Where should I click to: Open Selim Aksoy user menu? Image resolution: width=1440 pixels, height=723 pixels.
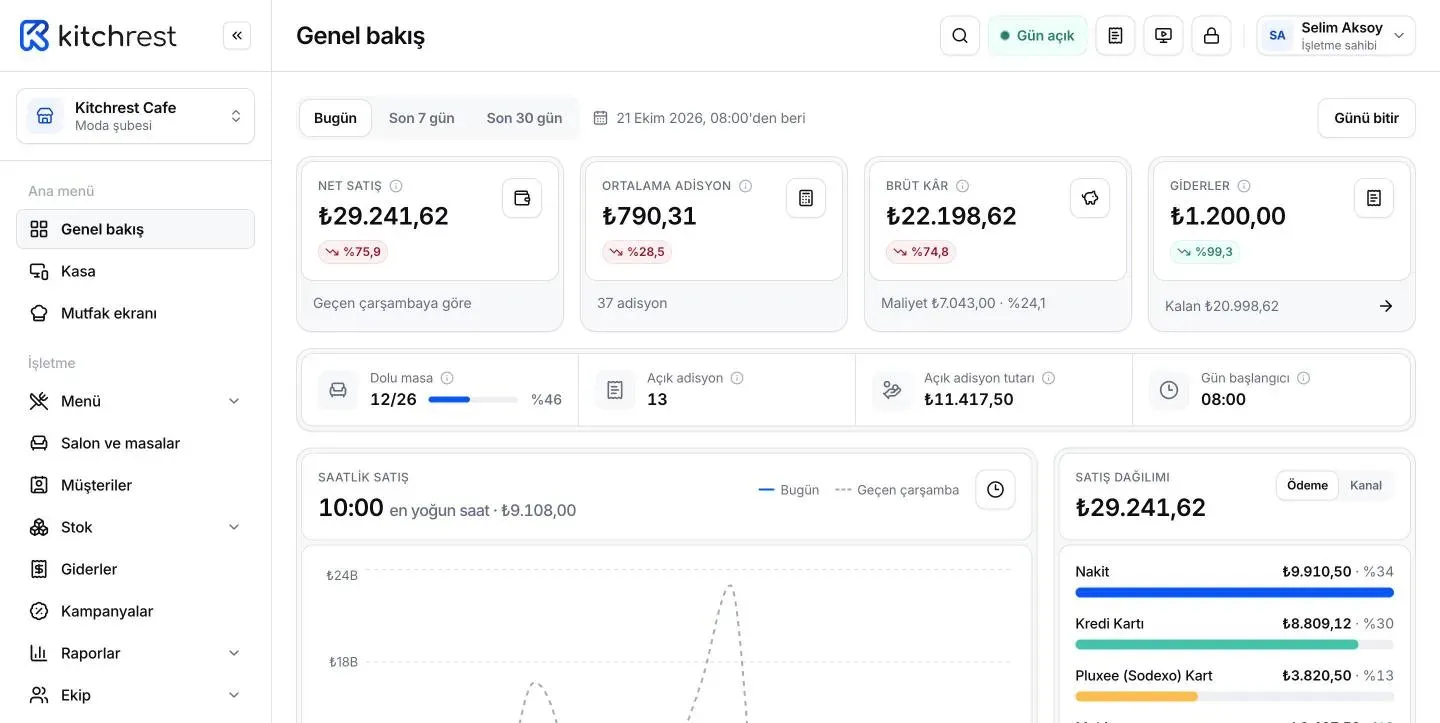click(x=1336, y=36)
